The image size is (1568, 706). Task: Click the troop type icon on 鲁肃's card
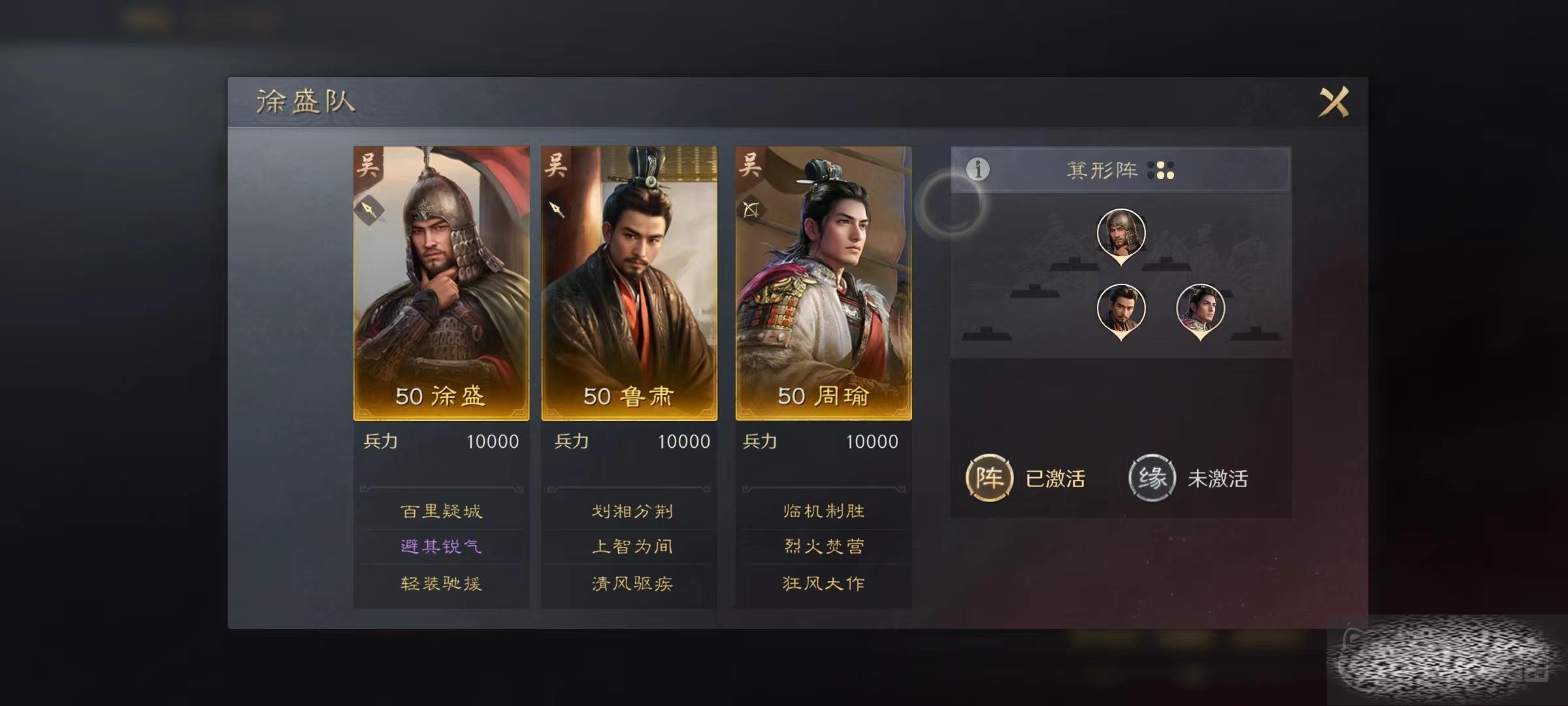click(557, 210)
